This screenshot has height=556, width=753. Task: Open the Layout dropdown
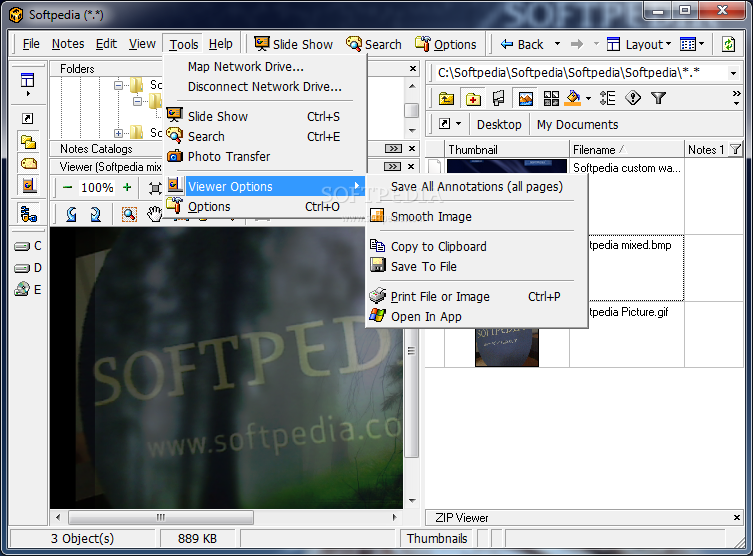coord(639,44)
